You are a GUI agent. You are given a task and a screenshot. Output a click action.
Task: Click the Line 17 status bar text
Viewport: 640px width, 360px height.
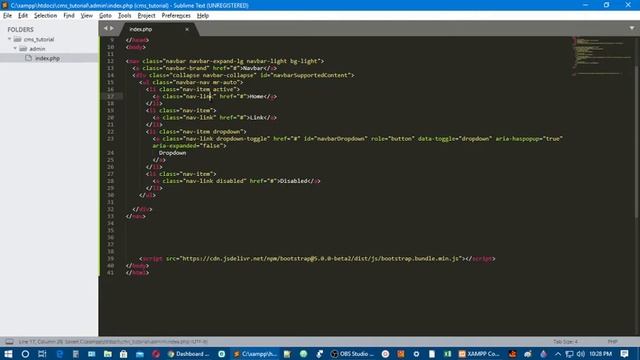(x=113, y=342)
